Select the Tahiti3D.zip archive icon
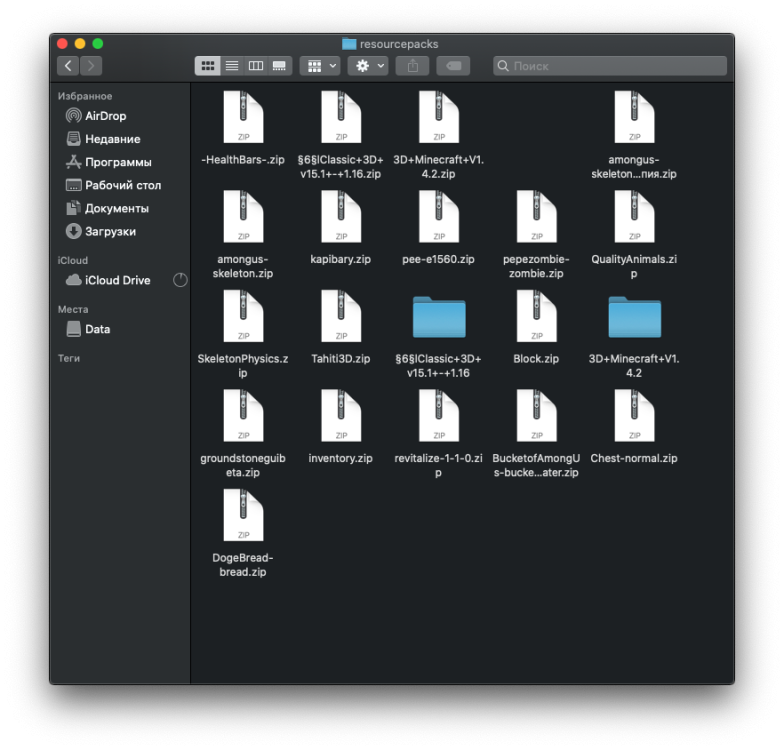The width and height of the screenshot is (784, 750). pyautogui.click(x=340, y=316)
